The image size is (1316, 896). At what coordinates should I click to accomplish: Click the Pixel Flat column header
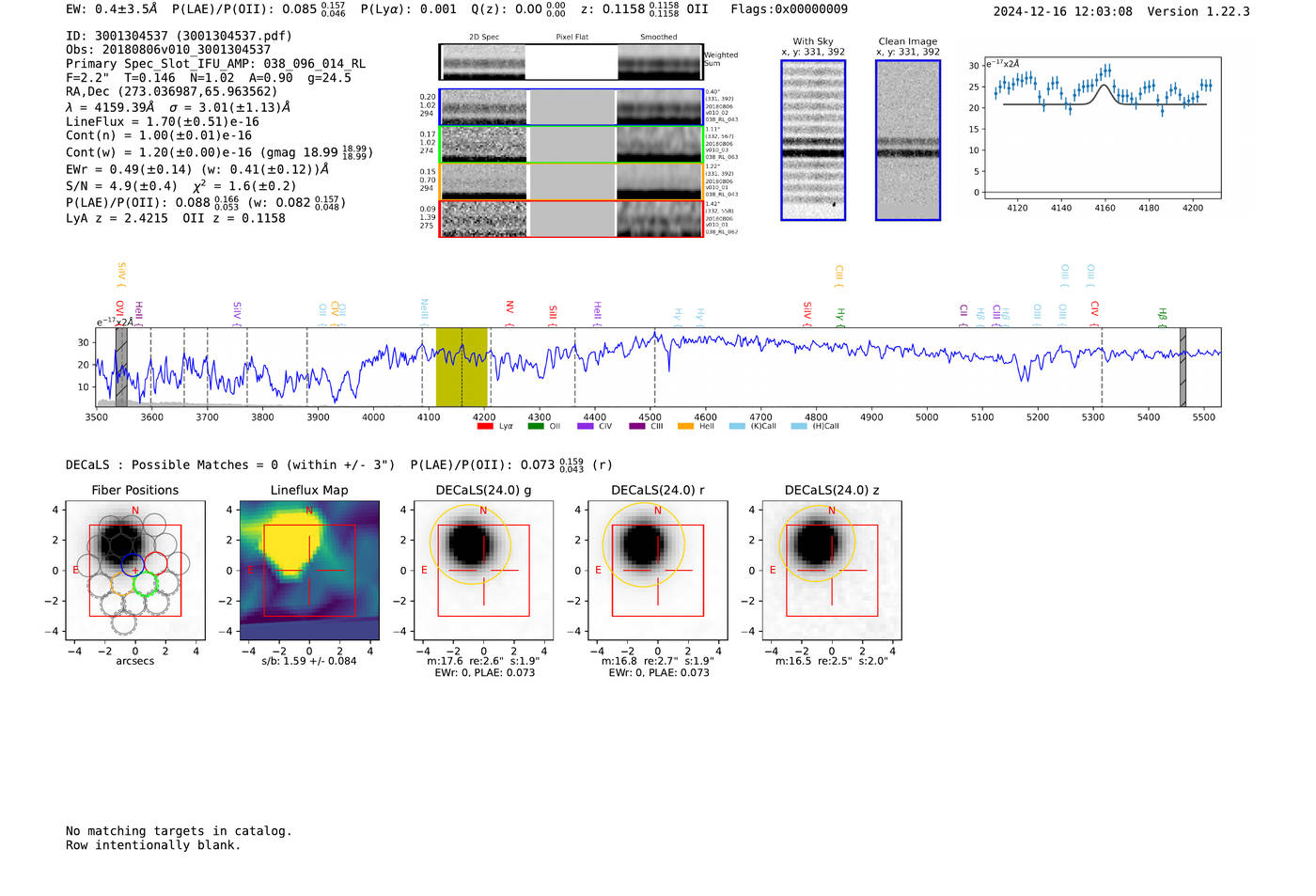[572, 37]
